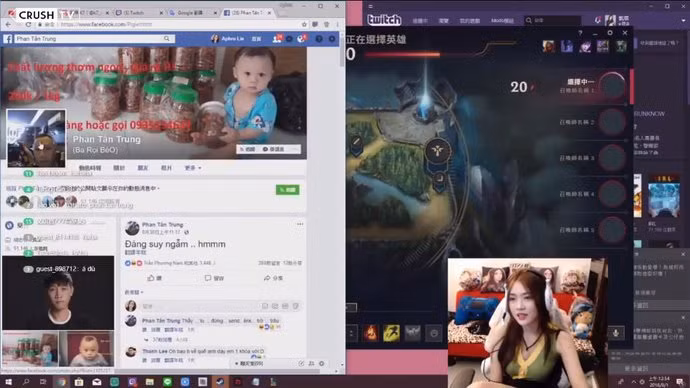Select the Ignite summoner spell icon
The image size is (690, 388).
371,333
